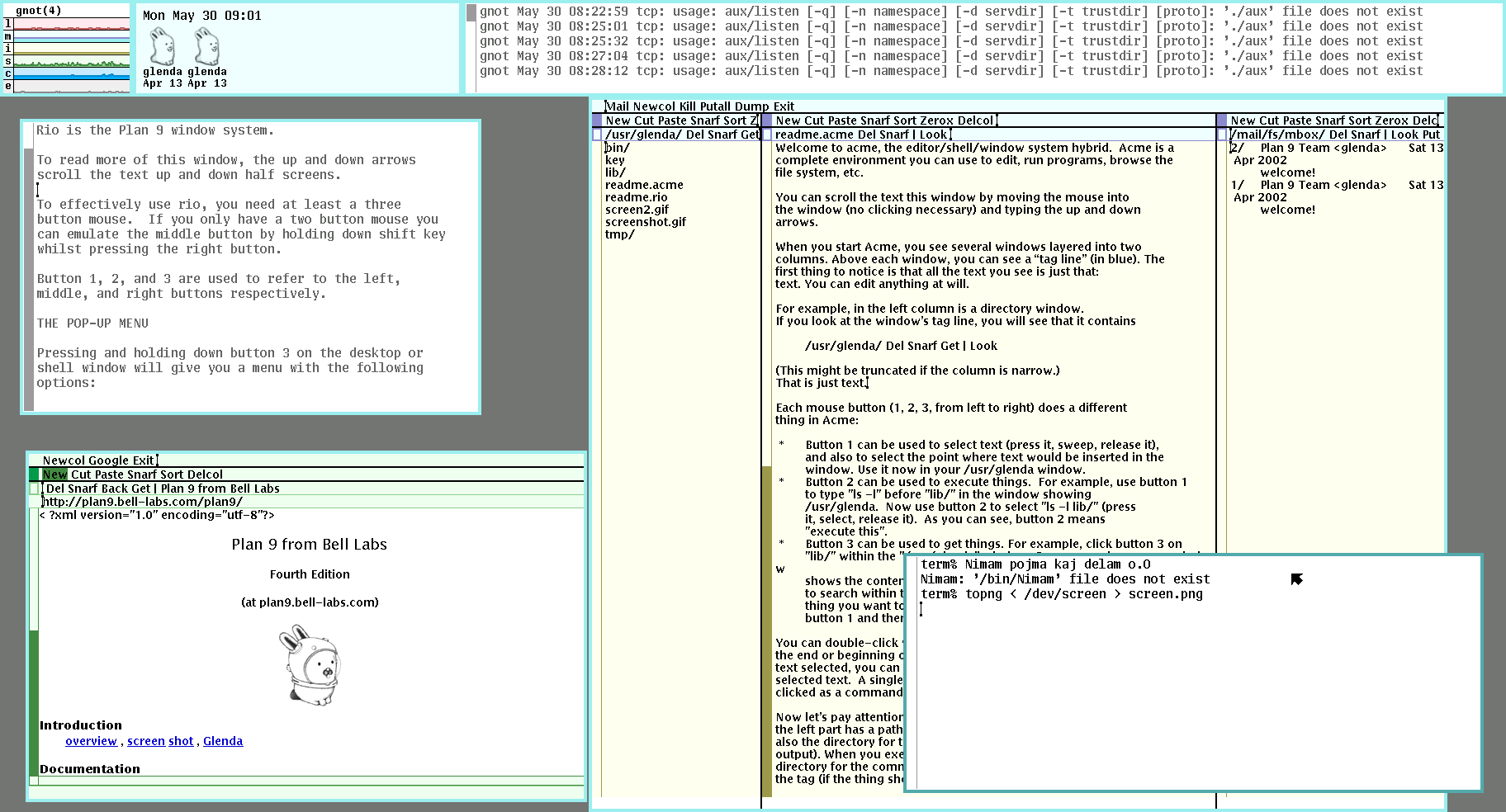Click Sort in acme's middle column tag
The width and height of the screenshot is (1506, 812).
click(x=904, y=120)
